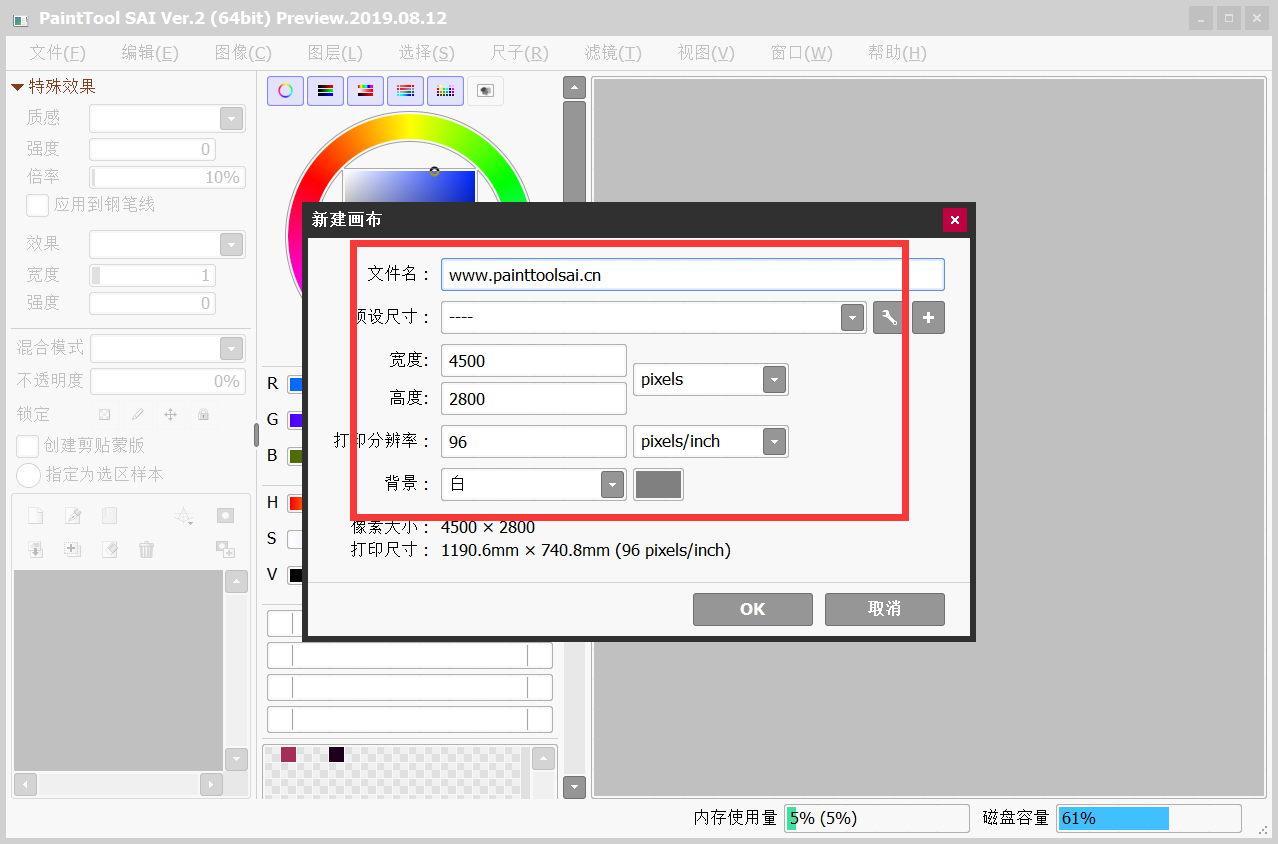Open the perspective ruler layer icon
Screen dimensions: 1278x844
(184, 516)
